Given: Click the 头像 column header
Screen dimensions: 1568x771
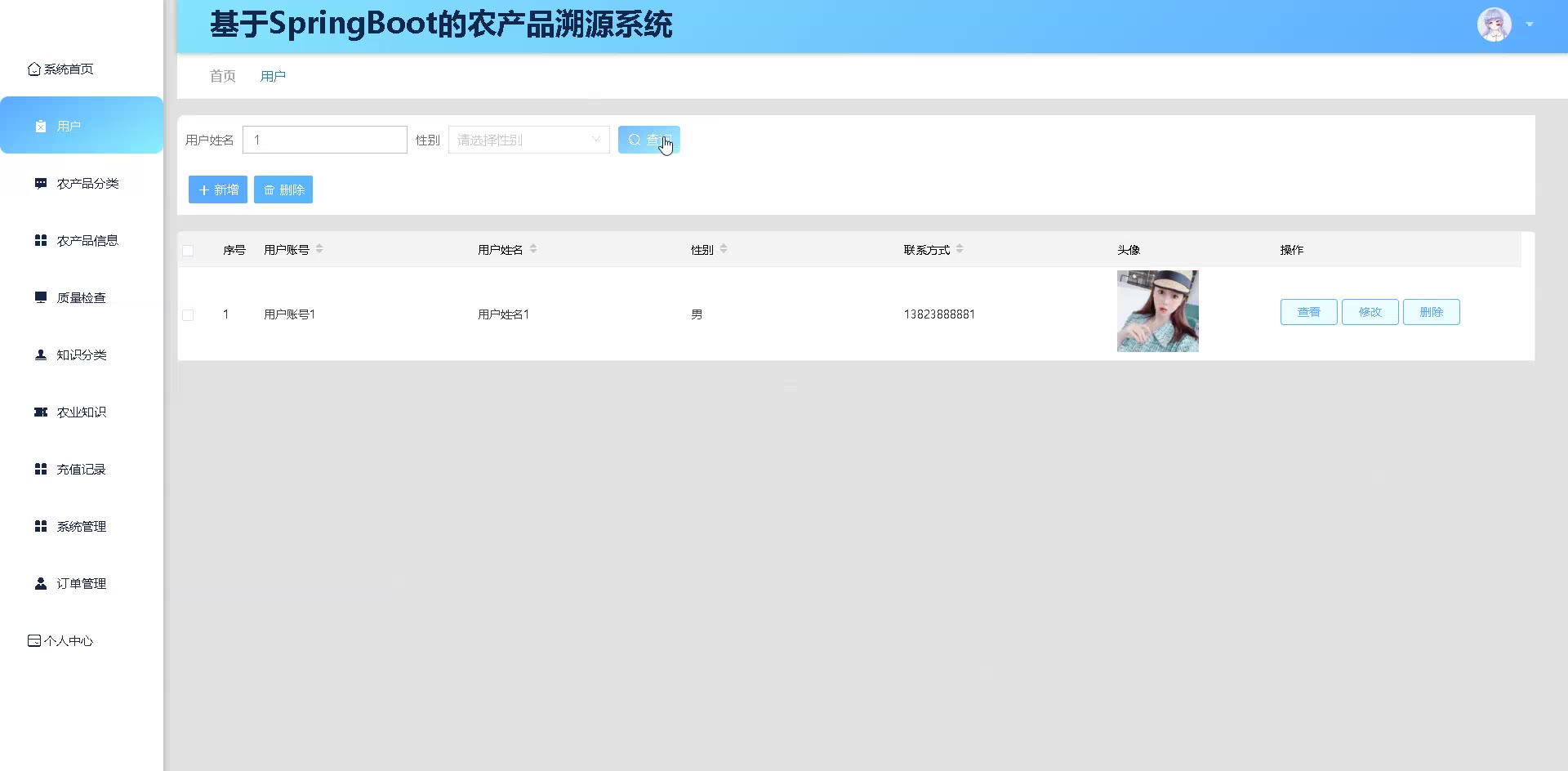Looking at the screenshot, I should tap(1129, 250).
